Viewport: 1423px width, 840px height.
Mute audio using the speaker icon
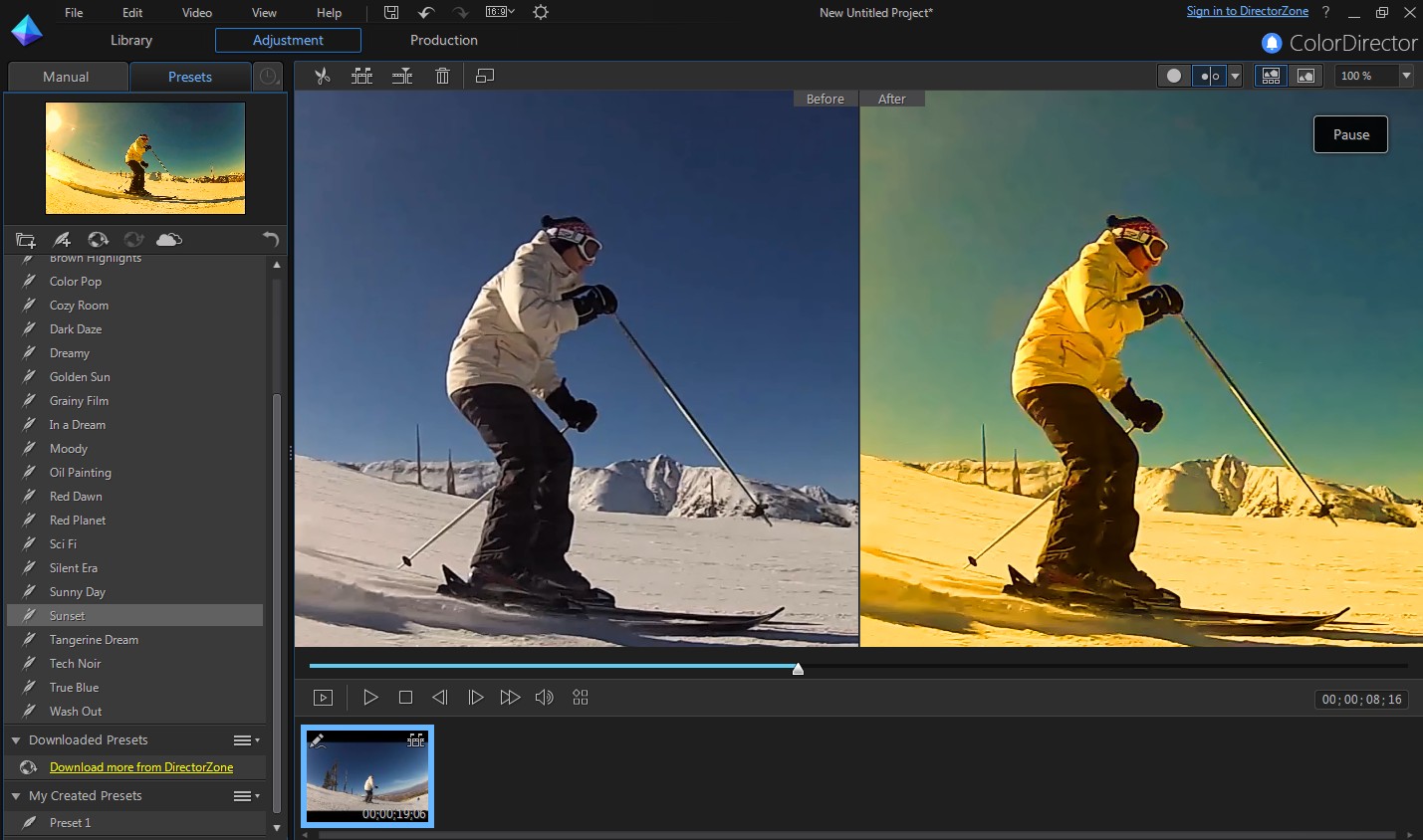coord(544,698)
